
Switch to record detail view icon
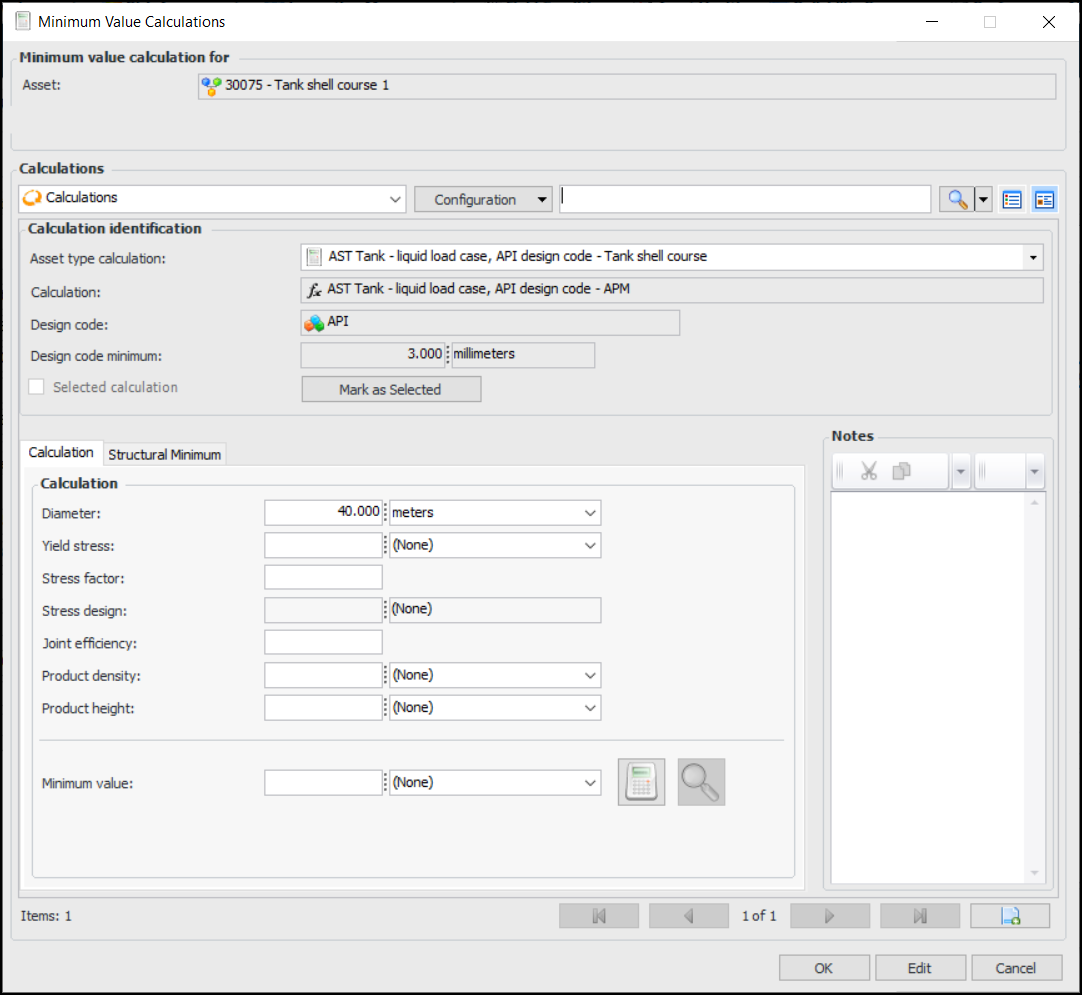coord(1044,200)
